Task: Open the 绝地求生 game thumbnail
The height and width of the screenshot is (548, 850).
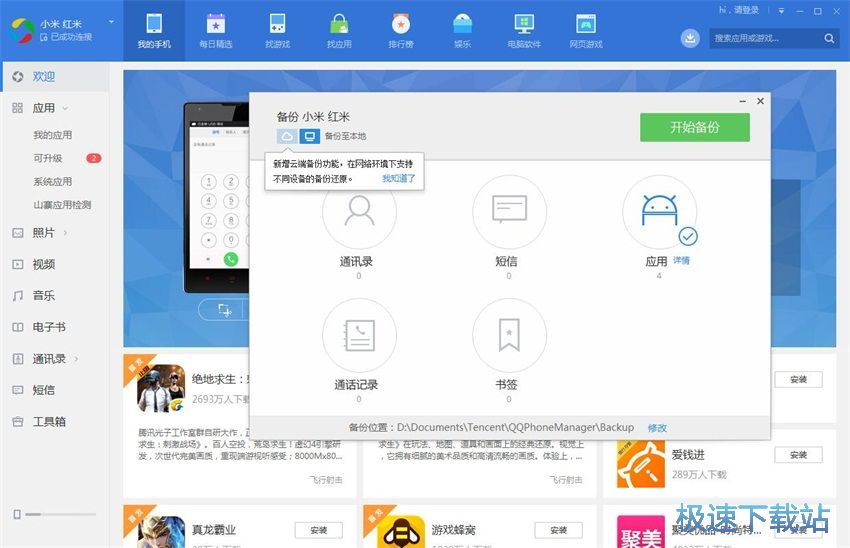Action: 161,388
